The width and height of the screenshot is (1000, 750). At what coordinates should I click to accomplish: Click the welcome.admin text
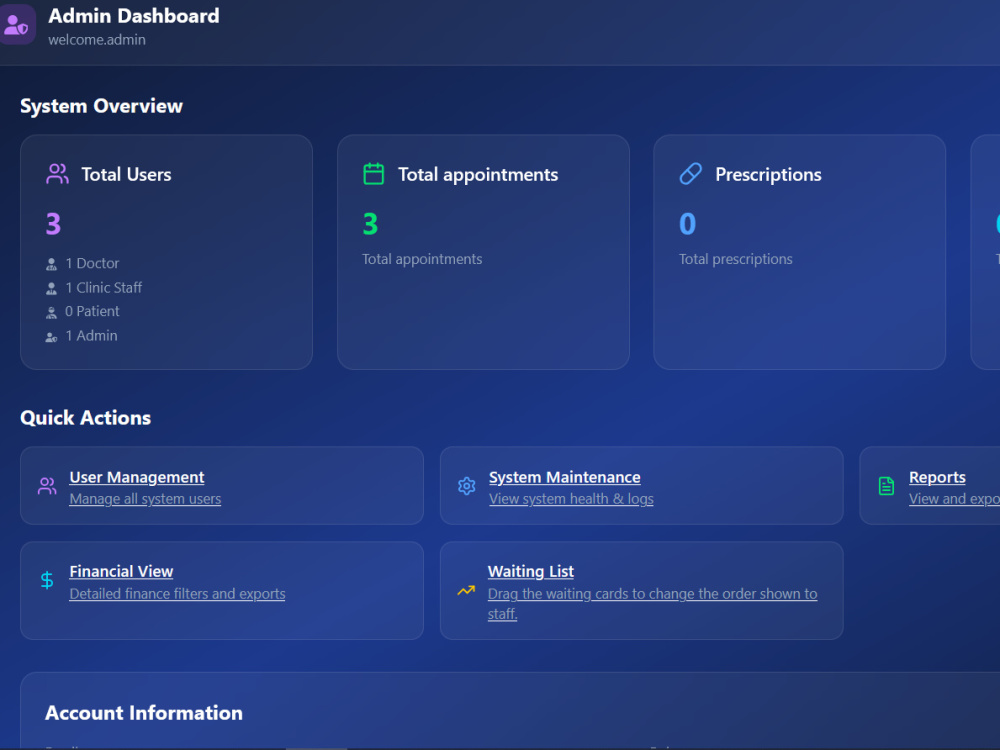[x=97, y=40]
